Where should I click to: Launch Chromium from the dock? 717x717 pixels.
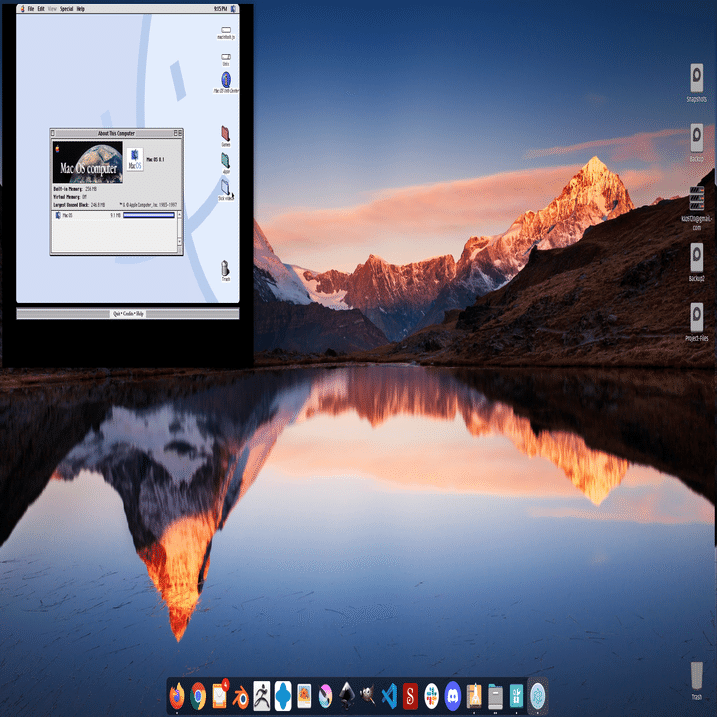[x=198, y=696]
